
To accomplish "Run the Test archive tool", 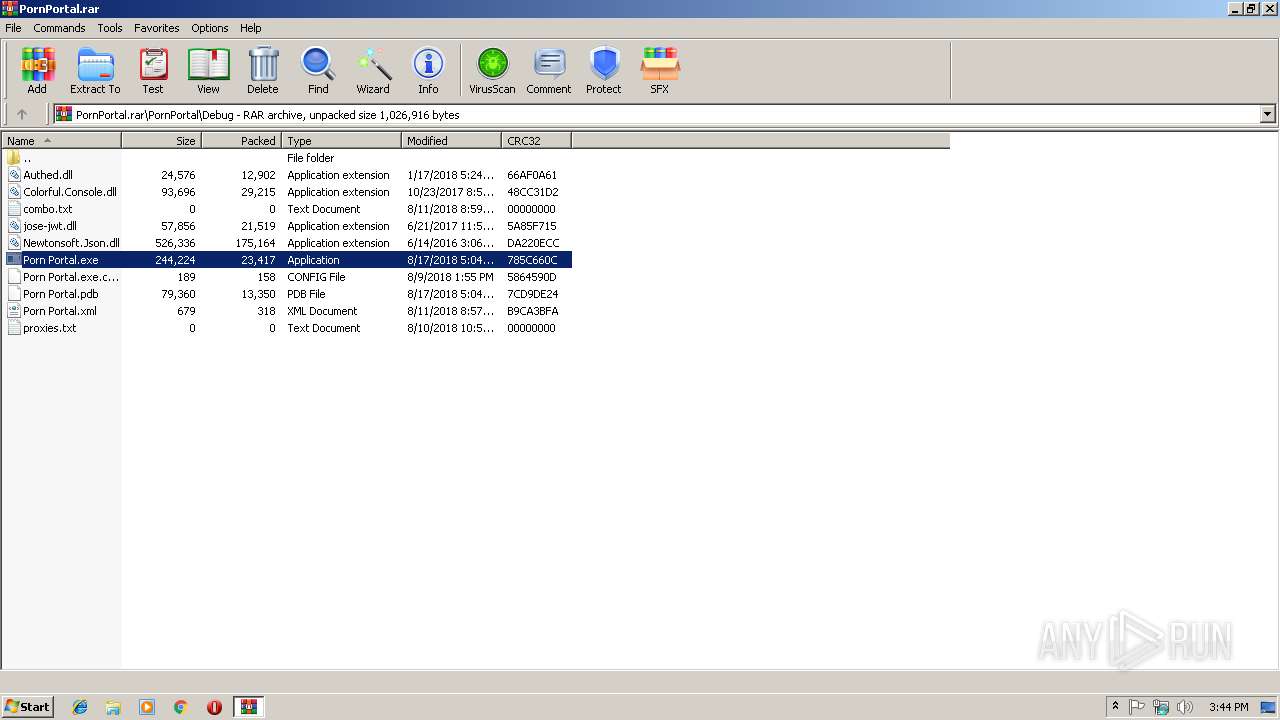I will pyautogui.click(x=153, y=70).
